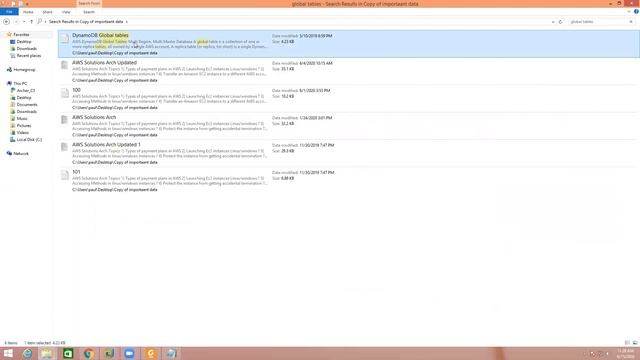Launch Google Chrome from the taskbar

pyautogui.click(x=89, y=353)
